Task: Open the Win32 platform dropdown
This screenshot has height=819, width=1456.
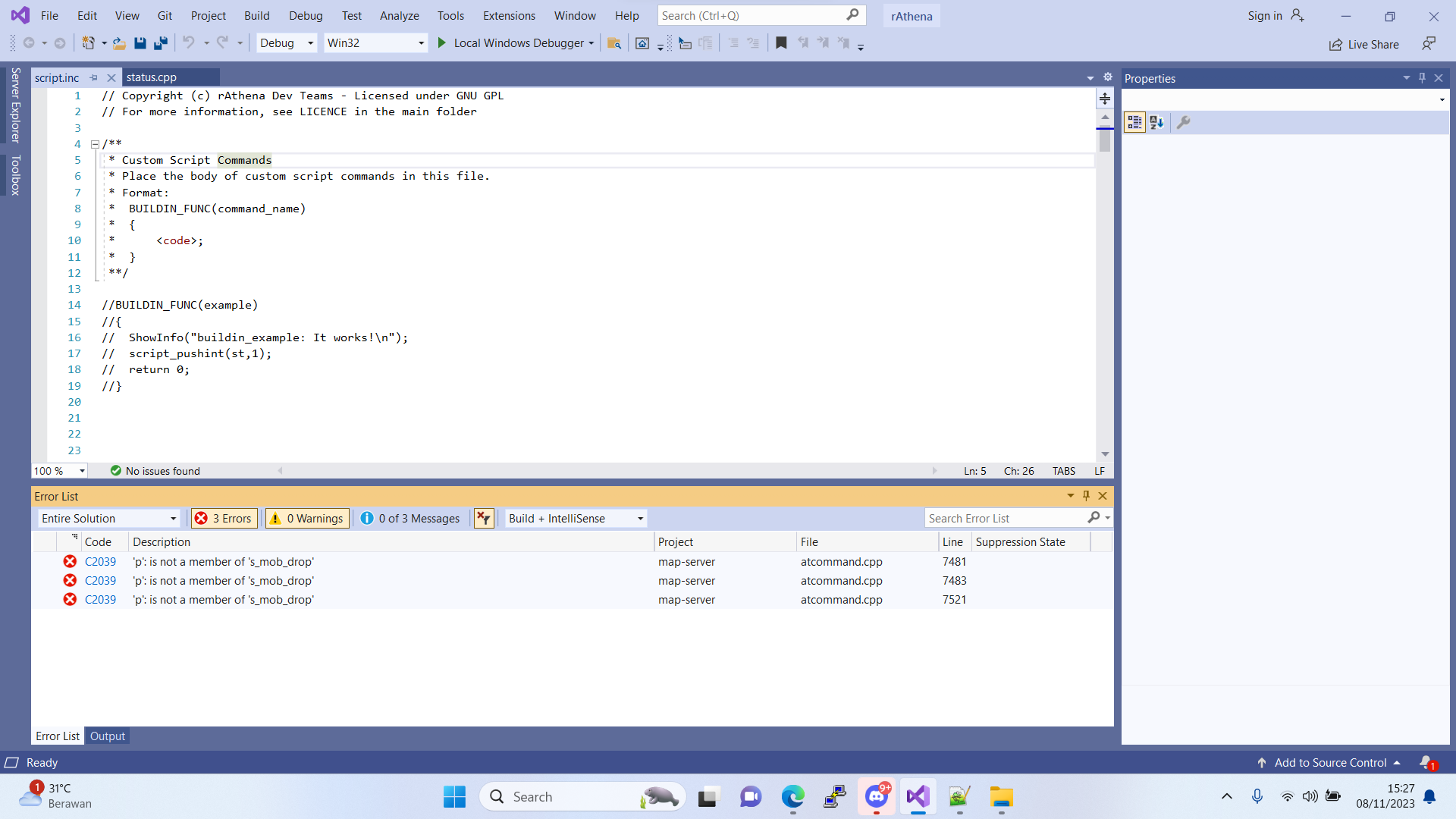Action: click(375, 43)
